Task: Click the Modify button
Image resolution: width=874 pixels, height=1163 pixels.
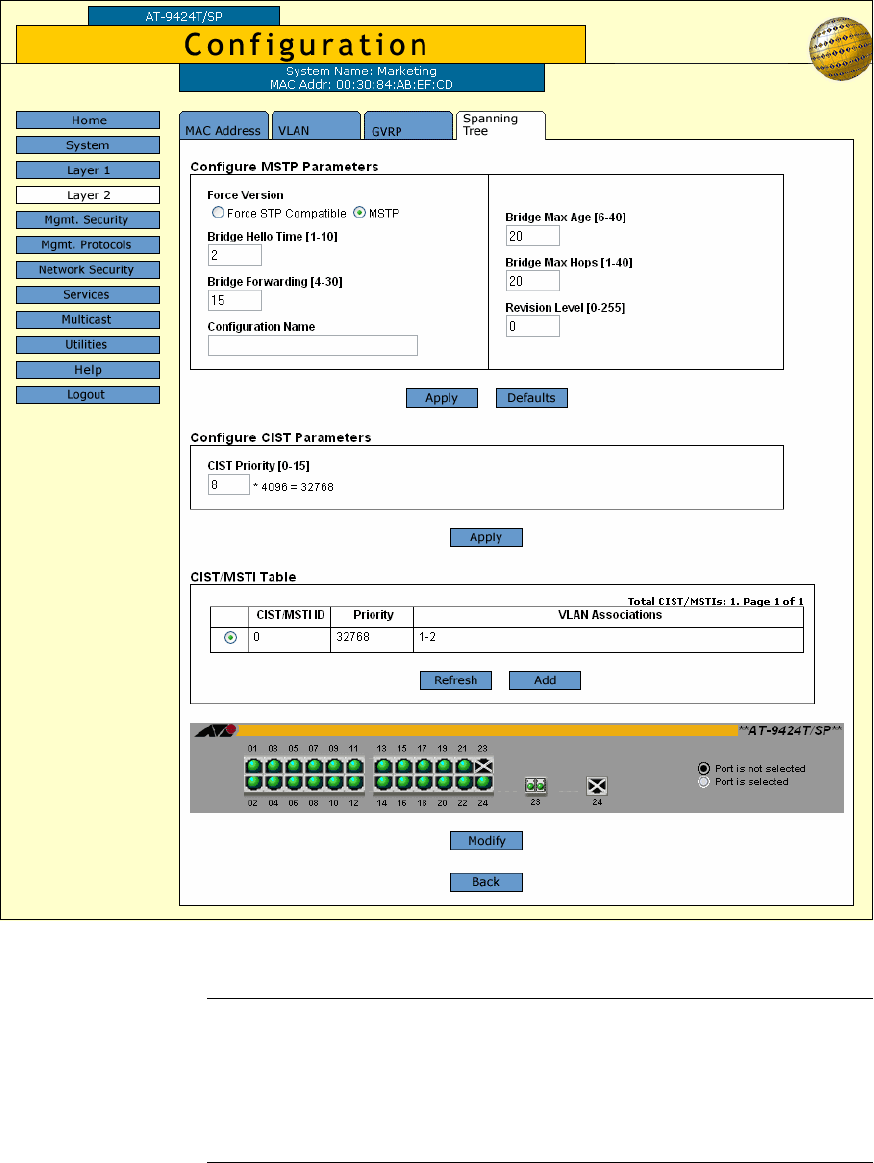Action: tap(487, 840)
